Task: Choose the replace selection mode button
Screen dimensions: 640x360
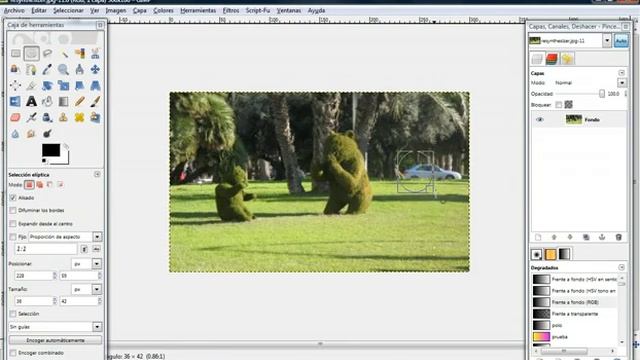Action: pos(29,185)
